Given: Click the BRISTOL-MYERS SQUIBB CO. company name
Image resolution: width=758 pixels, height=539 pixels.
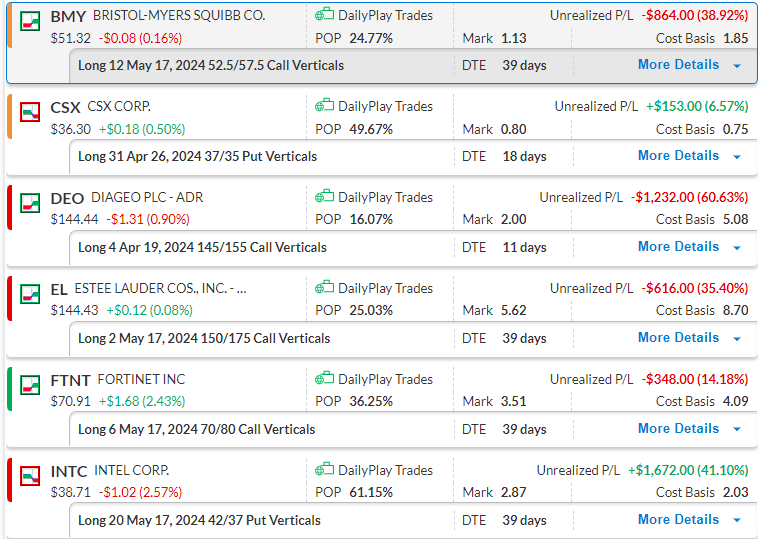Looking at the screenshot, I should pyautogui.click(x=179, y=15).
